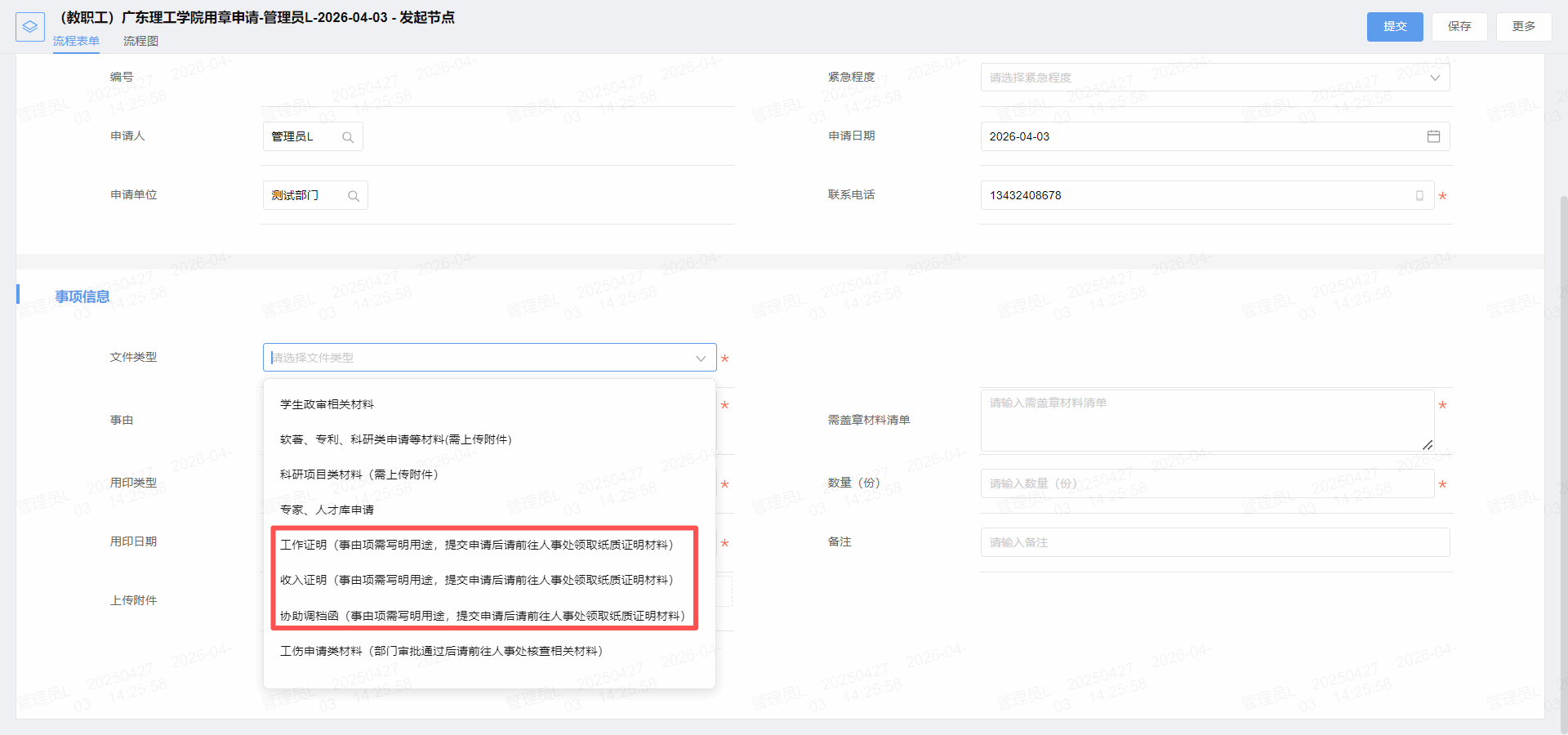Click the 申请日期 input field
1568x735 pixels.
pos(1215,136)
